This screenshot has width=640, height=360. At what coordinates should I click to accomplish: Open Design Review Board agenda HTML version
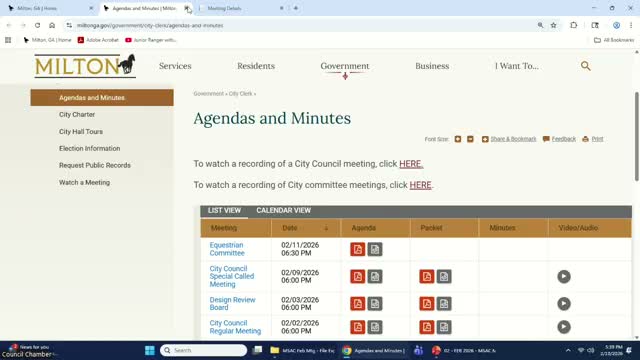pyautogui.click(x=375, y=304)
